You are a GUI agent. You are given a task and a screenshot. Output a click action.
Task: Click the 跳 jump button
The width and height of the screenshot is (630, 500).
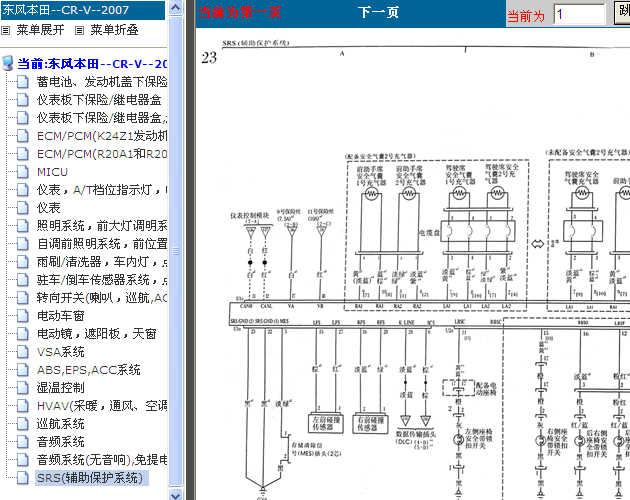coord(622,12)
